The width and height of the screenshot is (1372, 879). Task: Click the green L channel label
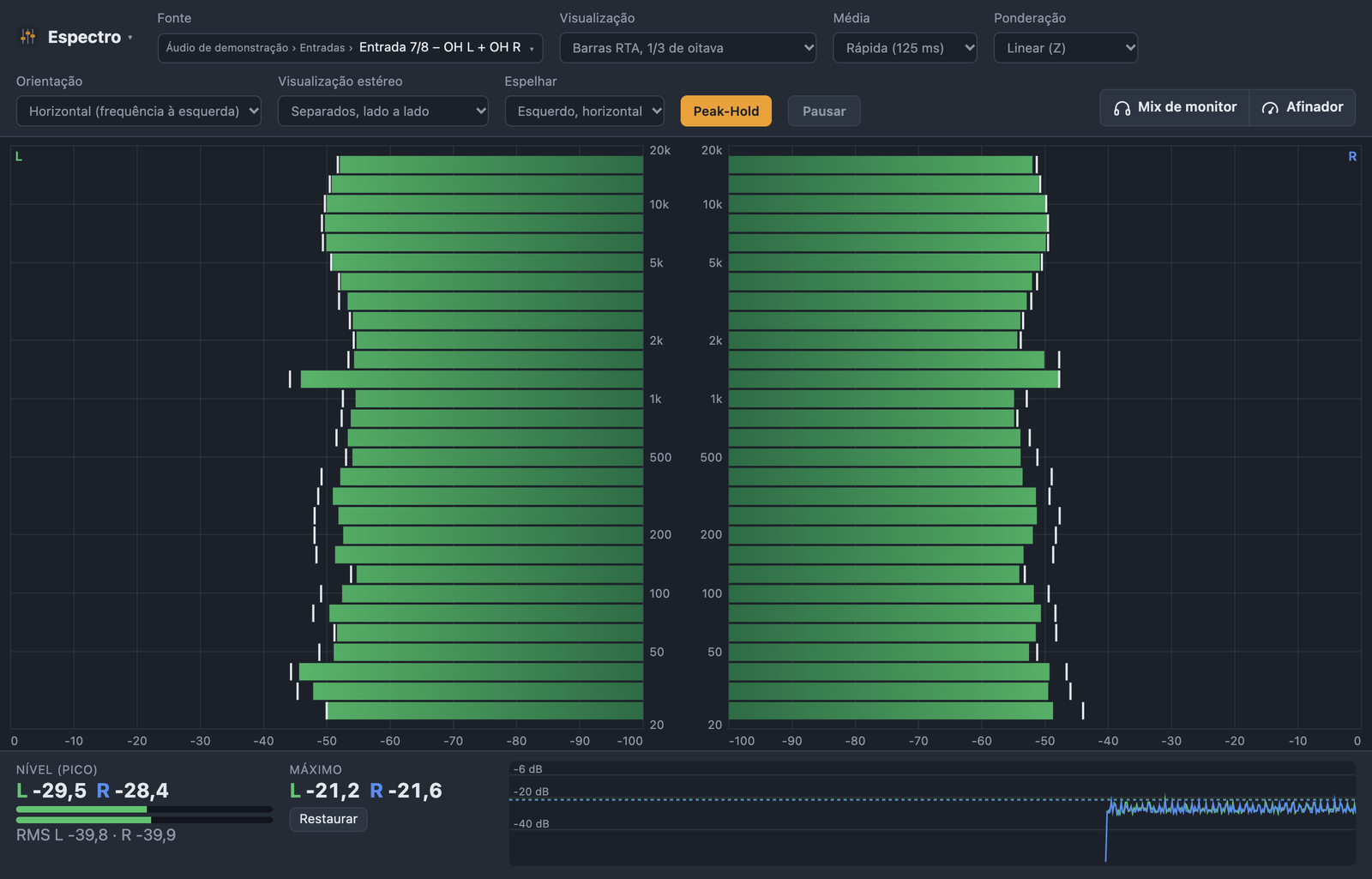19,156
